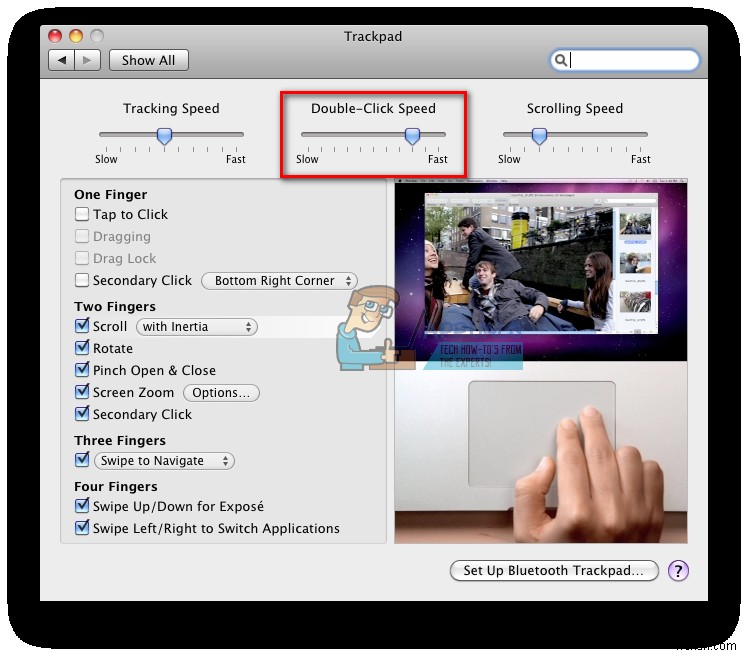This screenshot has width=748, height=656.
Task: Click the Trackpad window title
Action: [x=373, y=36]
